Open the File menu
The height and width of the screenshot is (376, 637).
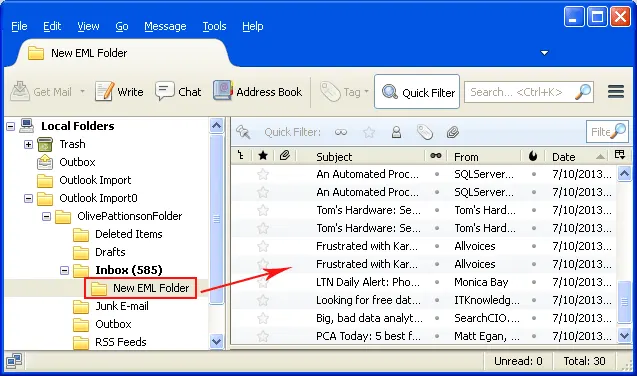tap(19, 26)
